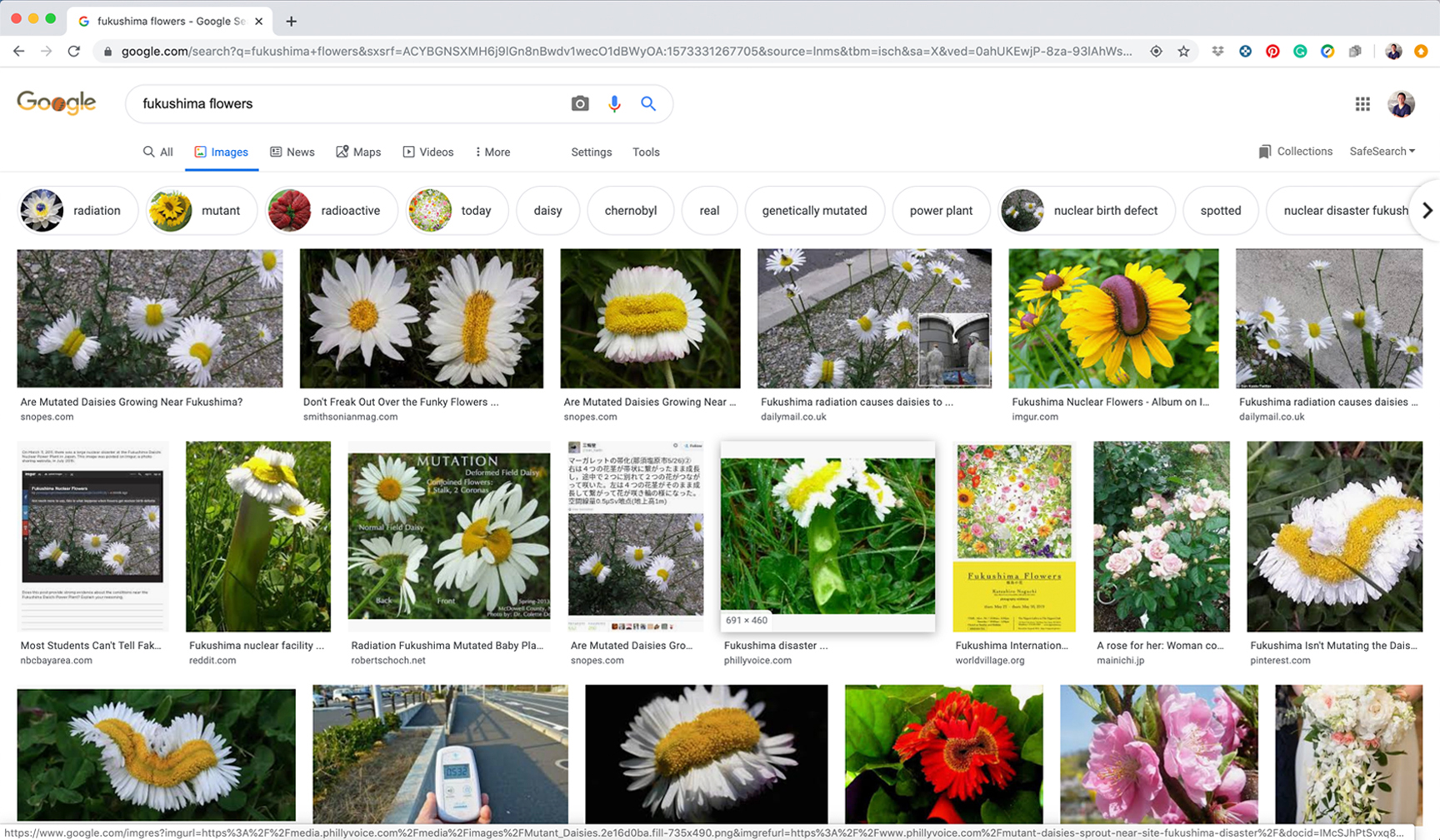Viewport: 1440px width, 840px height.
Task: Select the Images tab
Action: pyautogui.click(x=222, y=152)
